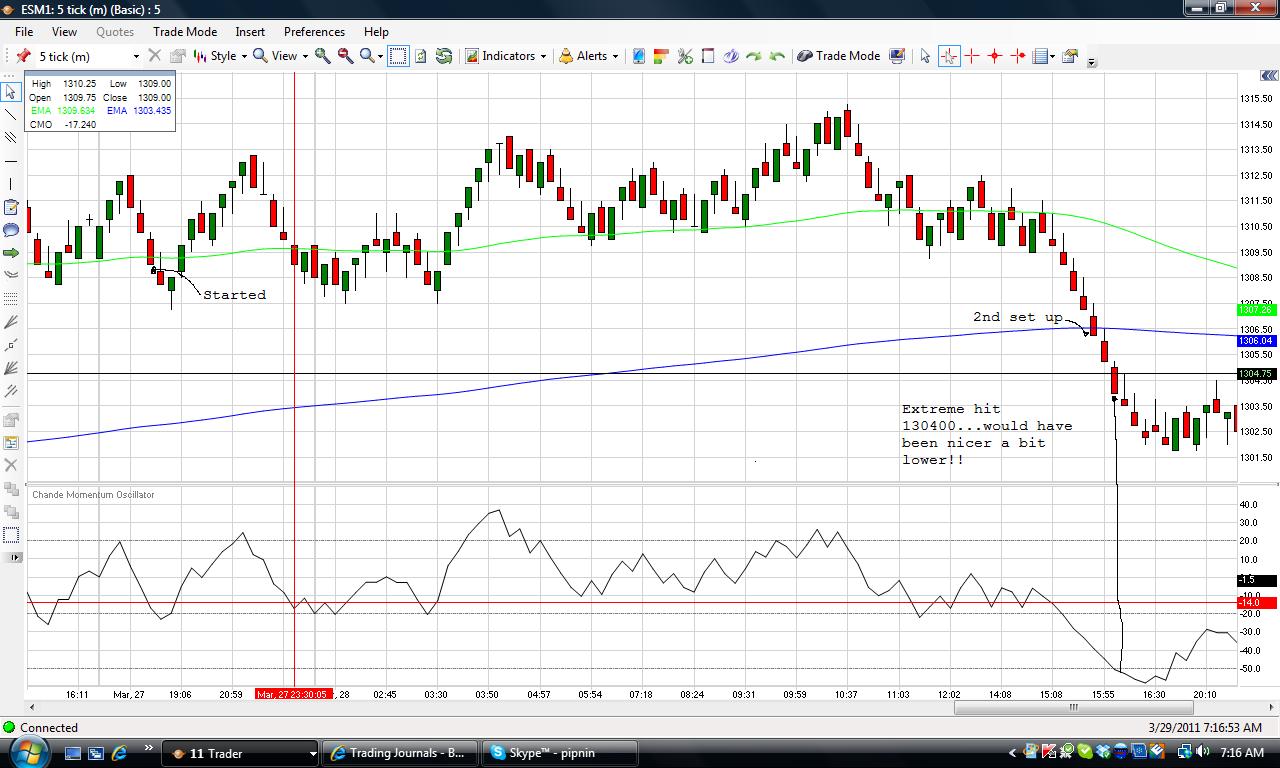This screenshot has width=1280, height=768.
Task: Select the horizontal line drawing tool
Action: pos(11,161)
